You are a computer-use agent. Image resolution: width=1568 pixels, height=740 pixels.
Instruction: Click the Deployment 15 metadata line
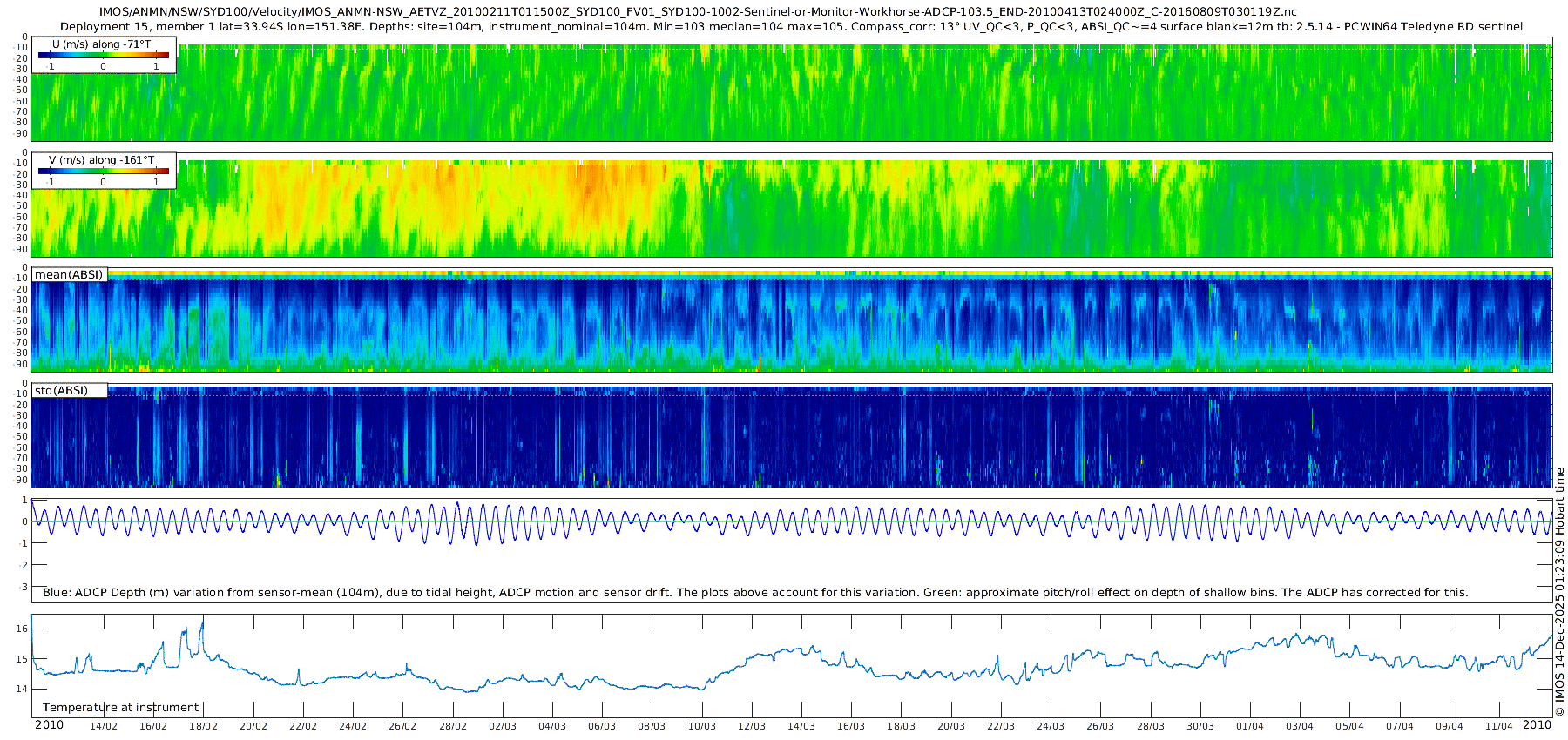791,27
